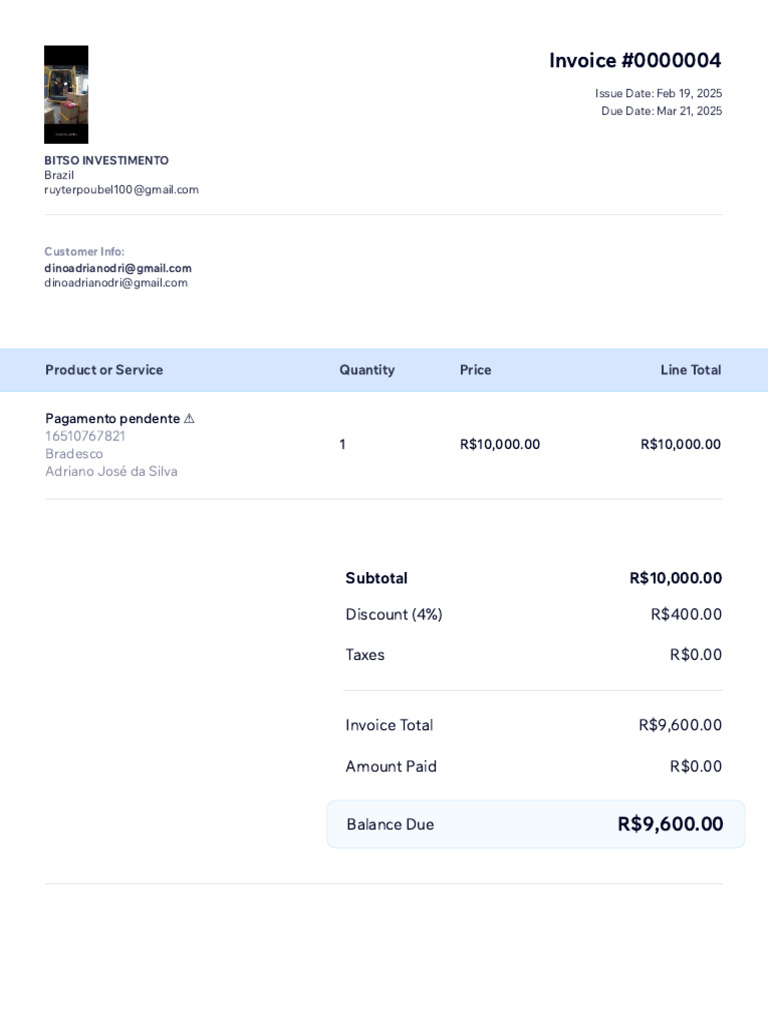Click the BITSO INVESTIMENTO company name
The height and width of the screenshot is (1024, 768).
click(x=106, y=160)
